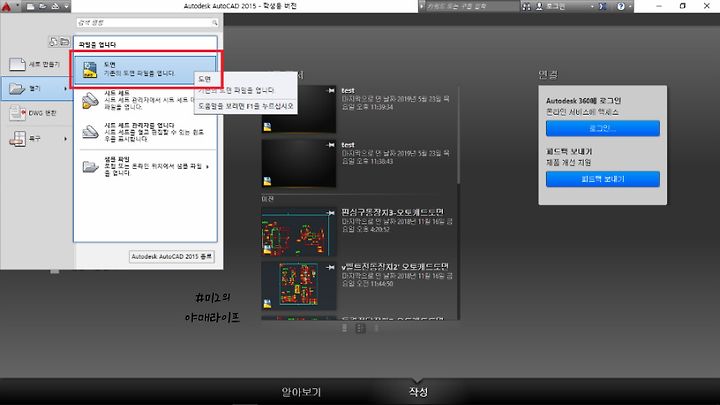
Task: Expand the submenu arrow below DWG 변환
Action: (x=66, y=139)
